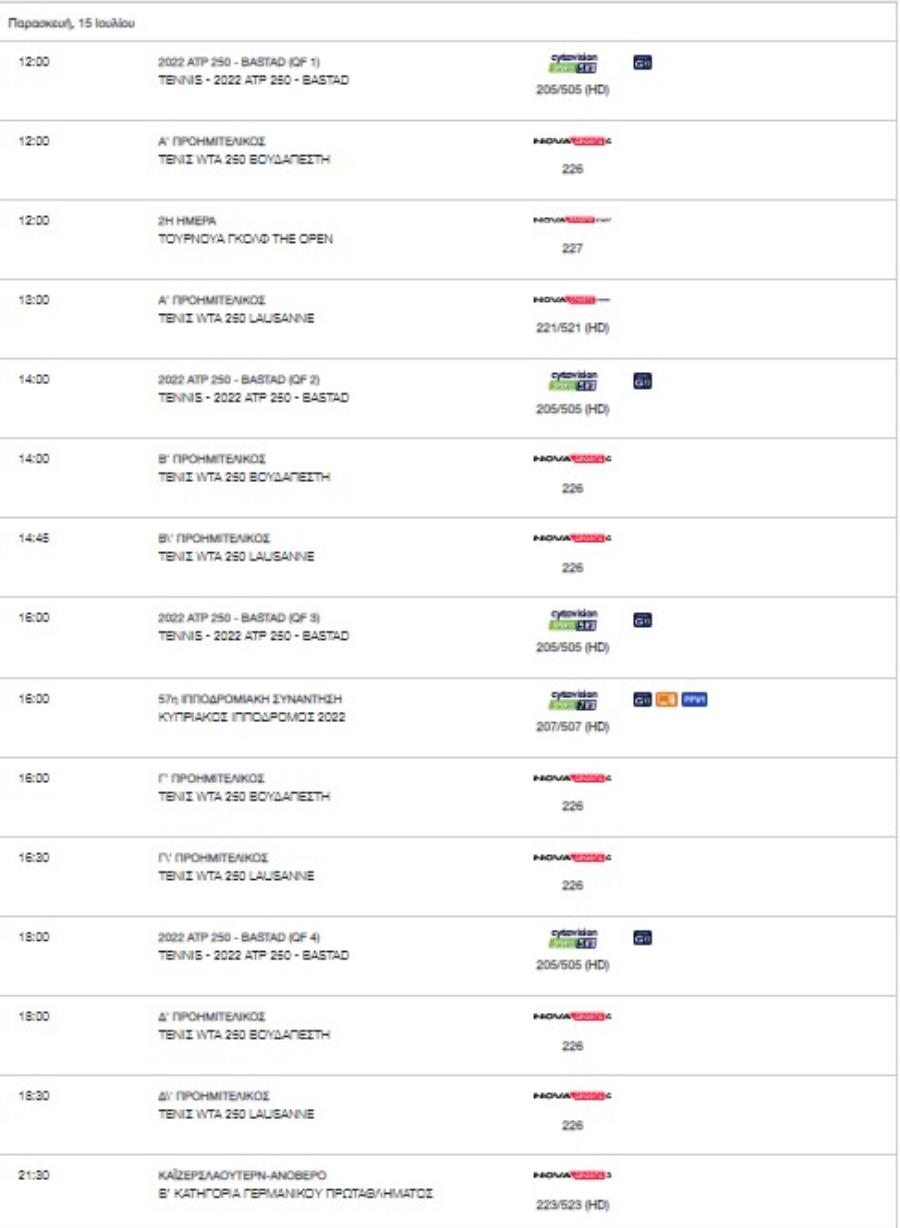Click the 205/505 (HD) channel number at 18:00
900x1228 pixels.
click(573, 965)
